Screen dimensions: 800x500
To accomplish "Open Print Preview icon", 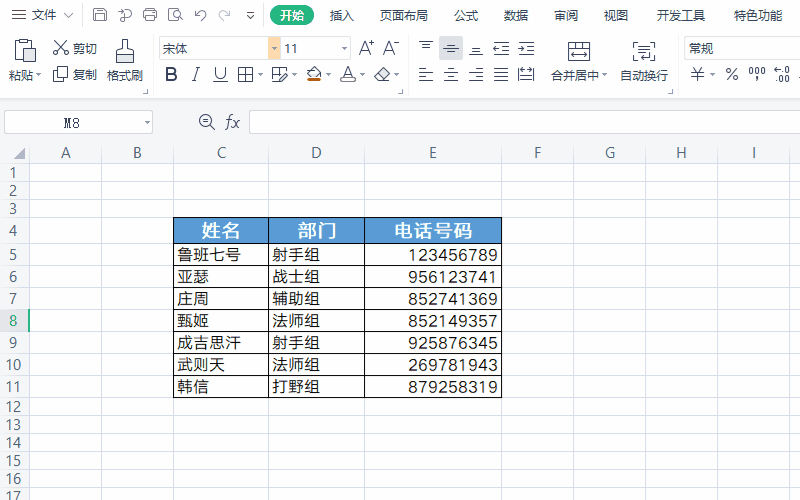I will (175, 15).
